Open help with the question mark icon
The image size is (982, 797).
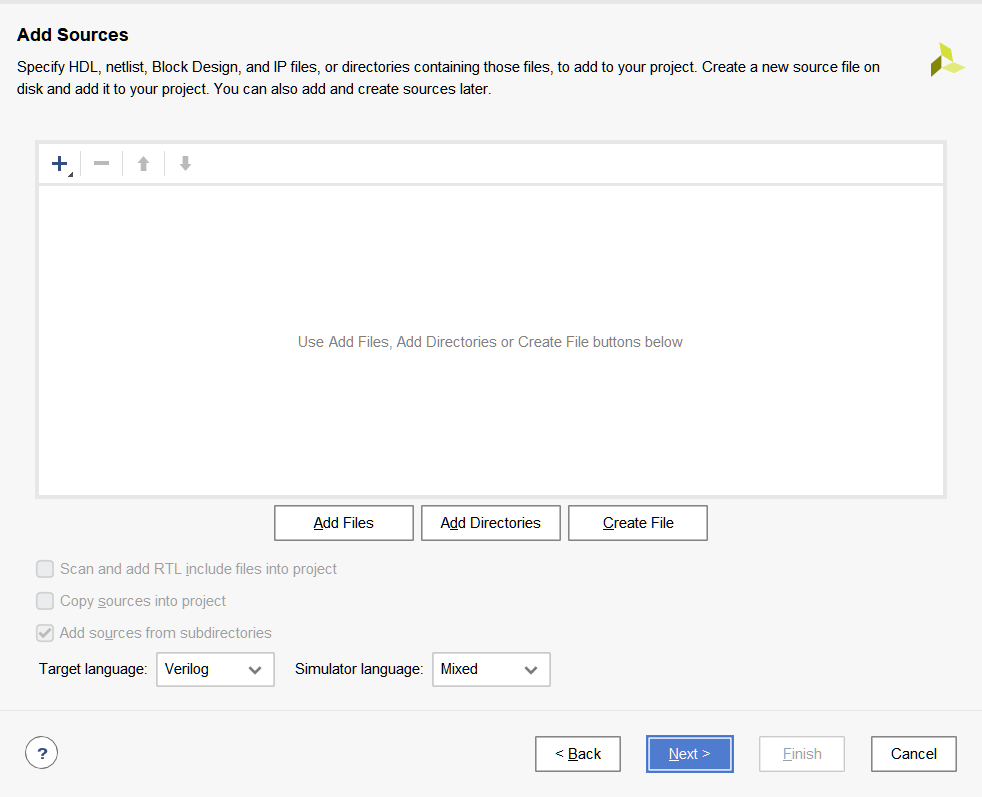click(x=42, y=753)
